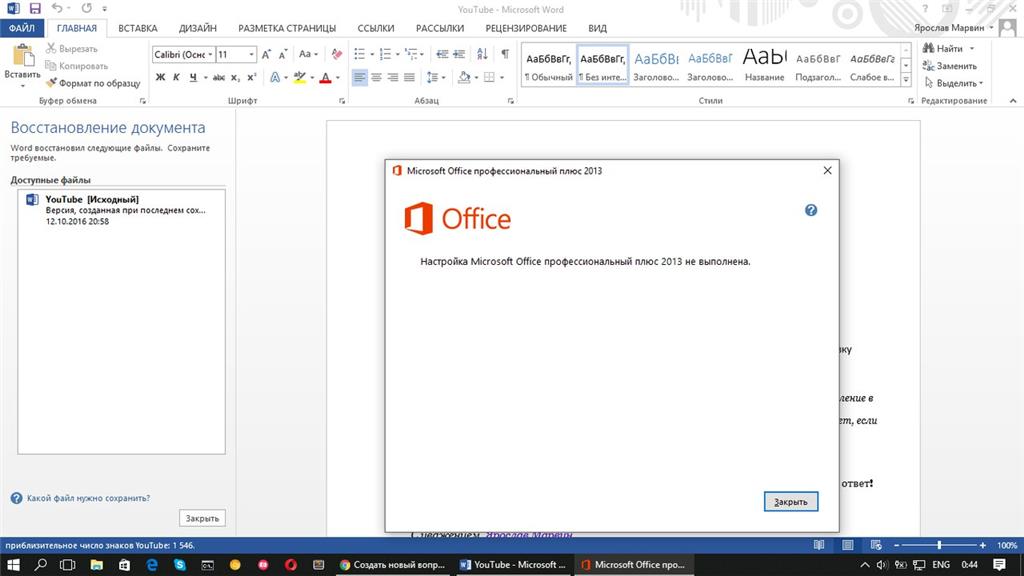Toggle strikethrough (abc) formatting

click(x=219, y=77)
